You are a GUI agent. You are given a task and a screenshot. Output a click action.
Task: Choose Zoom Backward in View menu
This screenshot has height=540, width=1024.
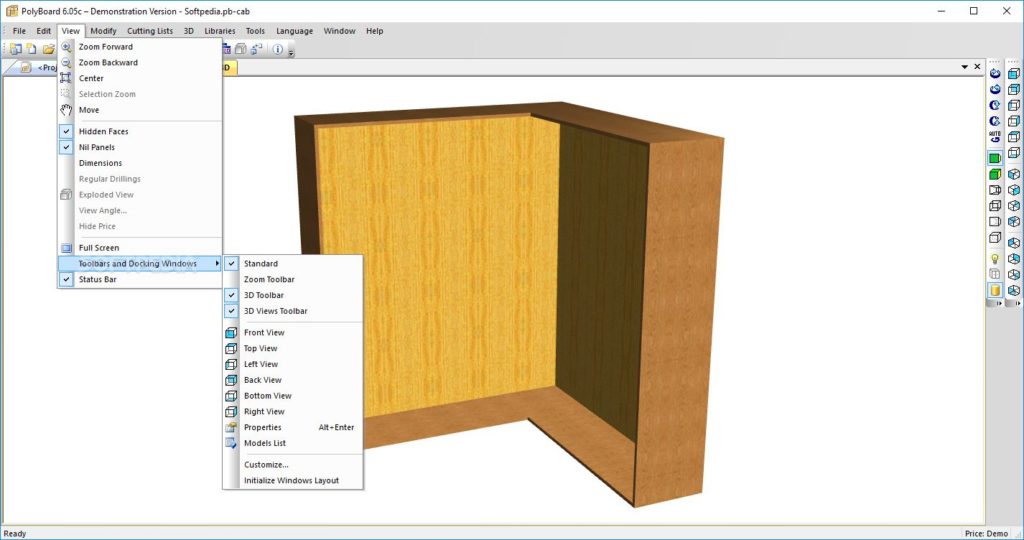click(140, 63)
